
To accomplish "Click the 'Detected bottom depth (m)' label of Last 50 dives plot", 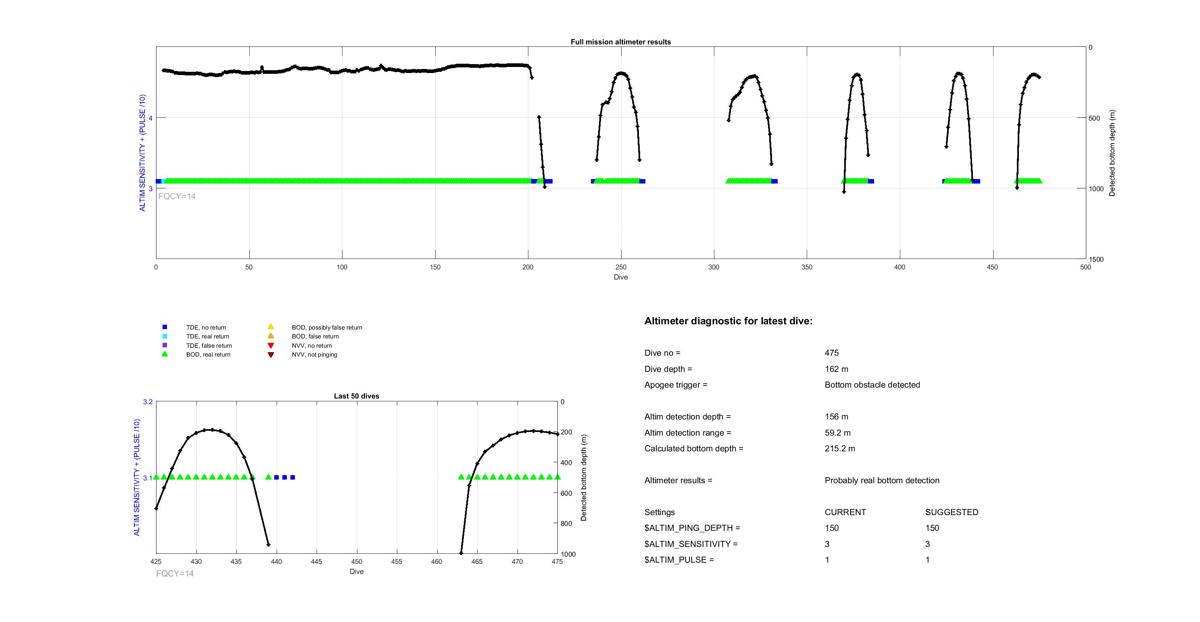I will click(583, 478).
